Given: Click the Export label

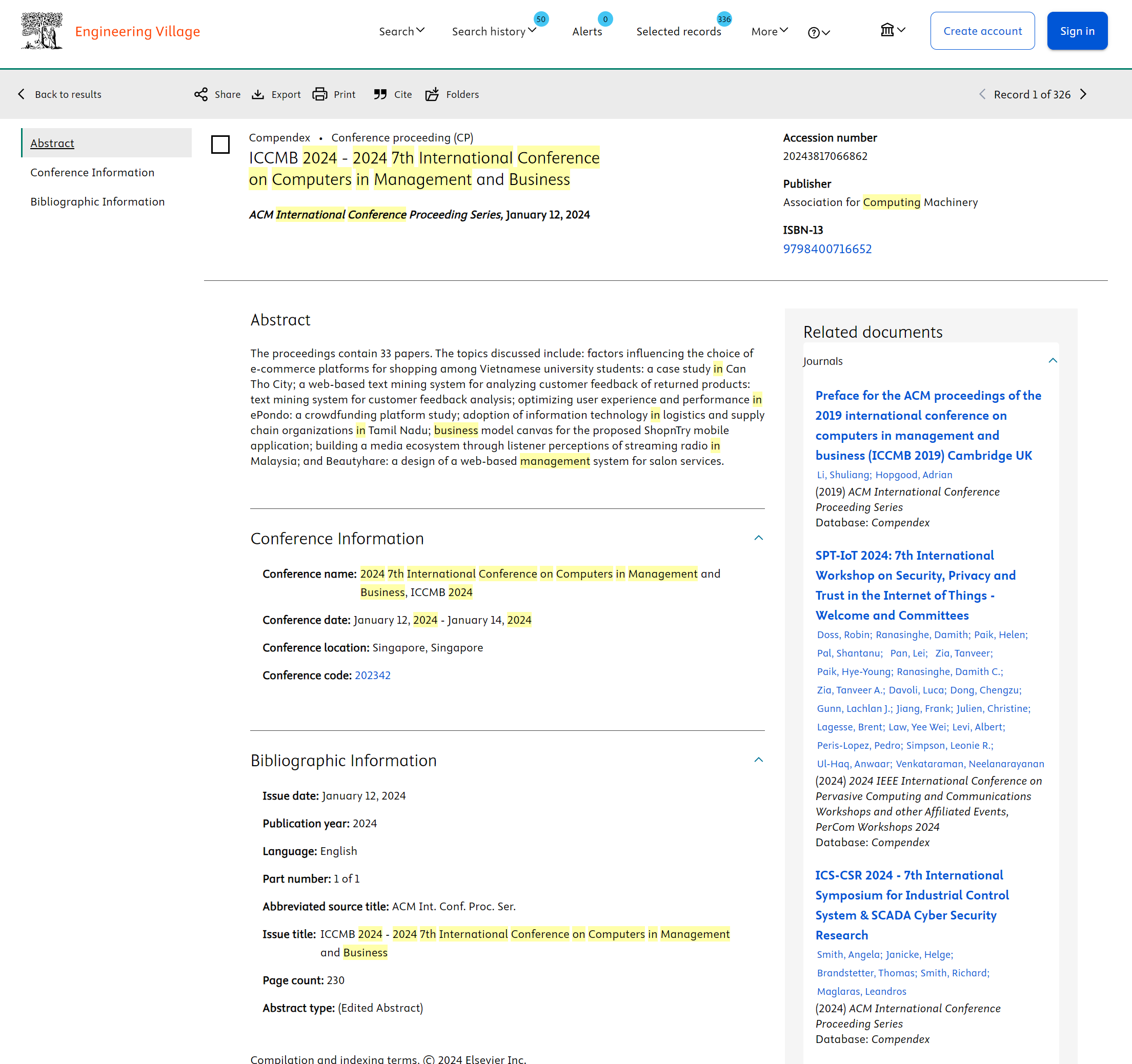Looking at the screenshot, I should click(x=286, y=94).
